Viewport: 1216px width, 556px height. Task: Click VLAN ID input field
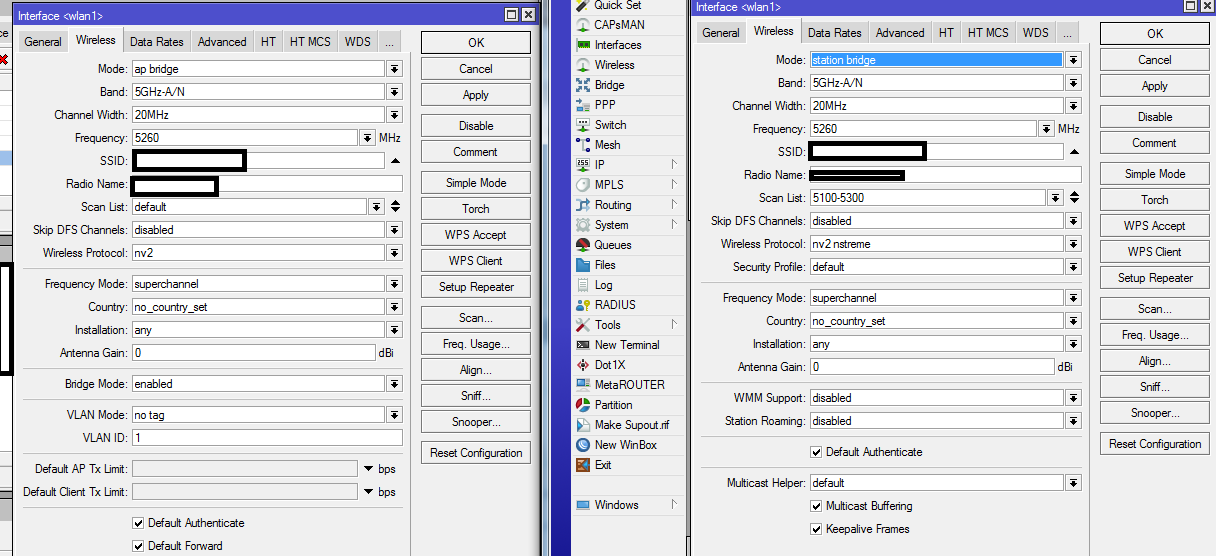tap(267, 438)
